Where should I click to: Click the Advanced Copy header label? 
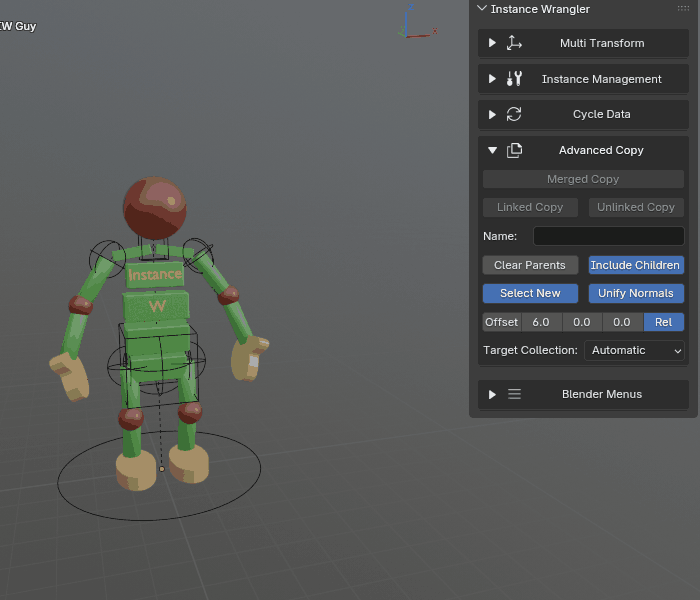(601, 150)
